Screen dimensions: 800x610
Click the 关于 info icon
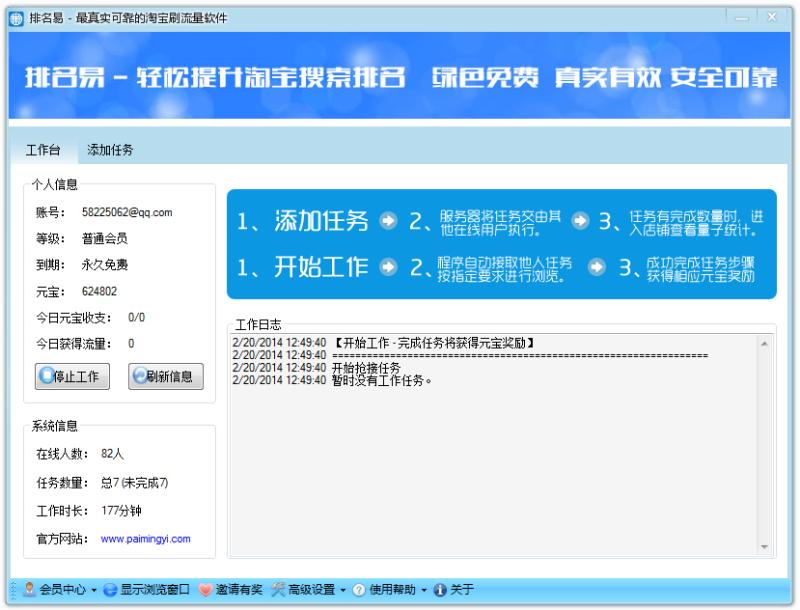pyautogui.click(x=439, y=590)
